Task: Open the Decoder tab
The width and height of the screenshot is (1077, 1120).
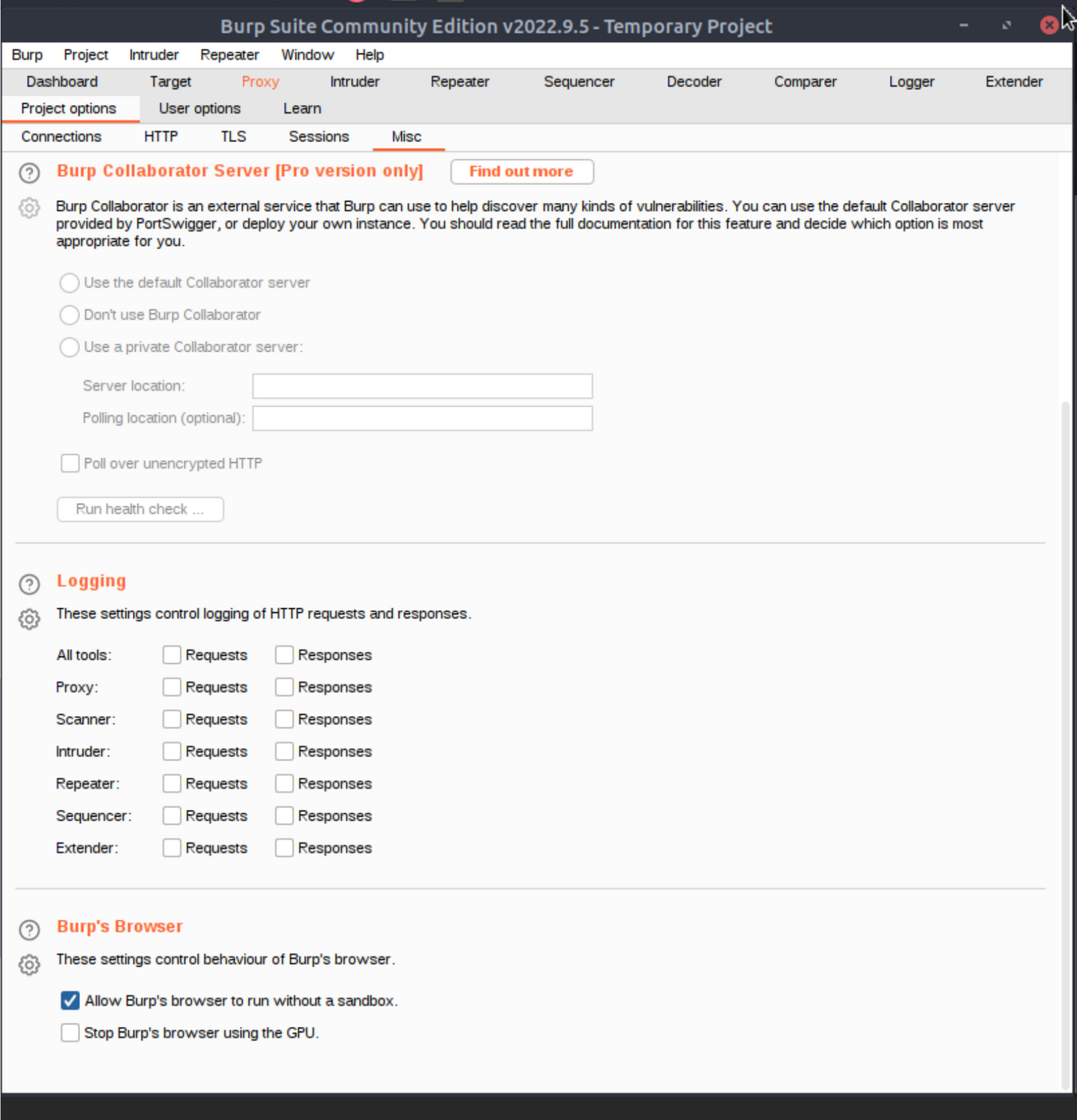Action: coord(694,81)
